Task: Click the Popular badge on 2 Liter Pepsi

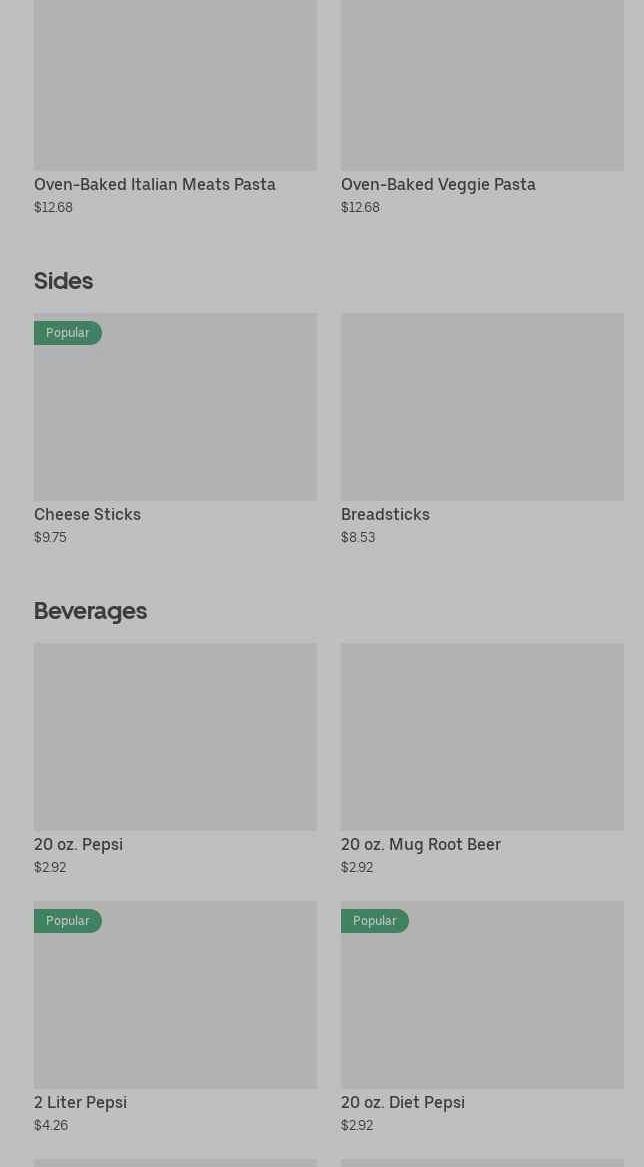Action: coord(67,921)
